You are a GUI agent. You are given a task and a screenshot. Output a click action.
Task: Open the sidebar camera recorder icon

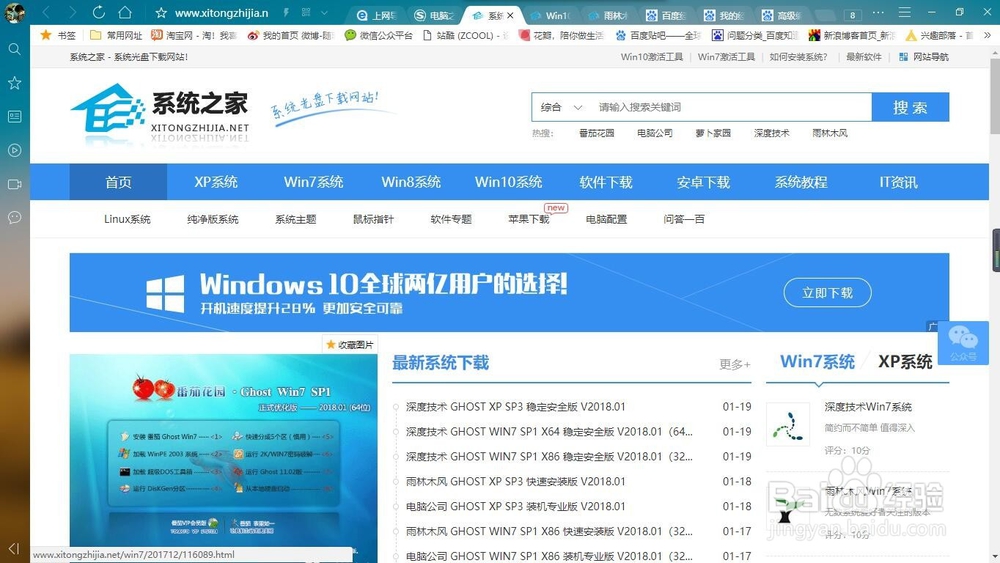tap(14, 184)
